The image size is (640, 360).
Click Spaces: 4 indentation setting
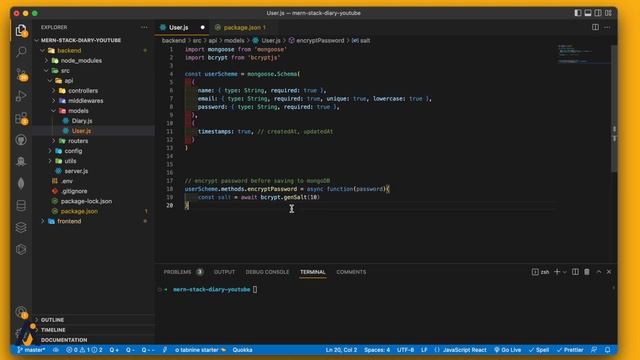tap(377, 350)
